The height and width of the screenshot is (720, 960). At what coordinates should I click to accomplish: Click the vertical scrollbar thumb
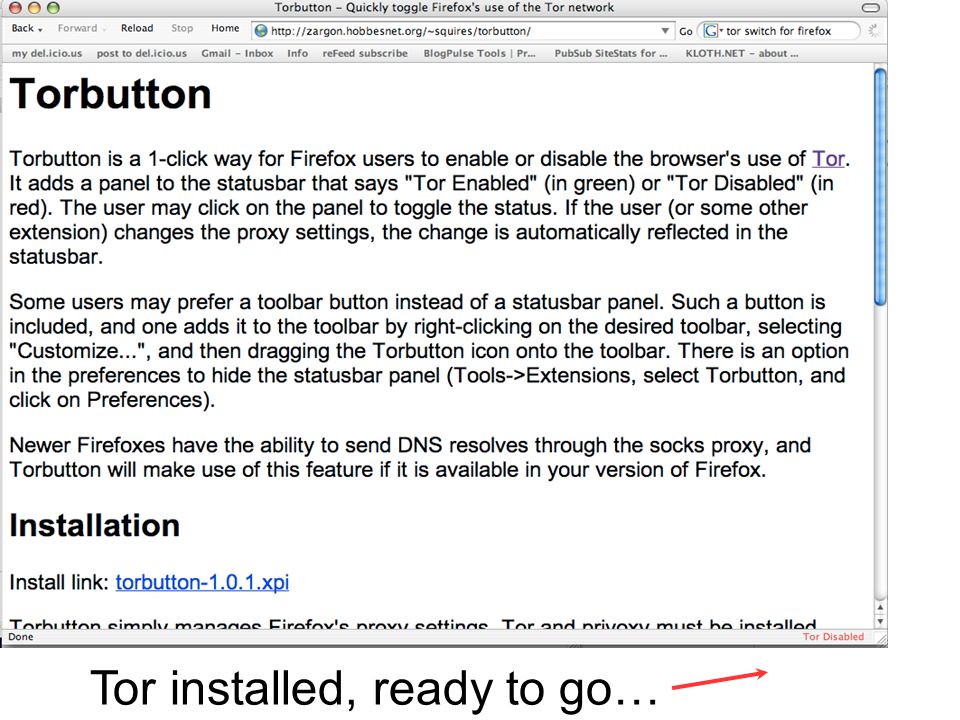coord(880,187)
